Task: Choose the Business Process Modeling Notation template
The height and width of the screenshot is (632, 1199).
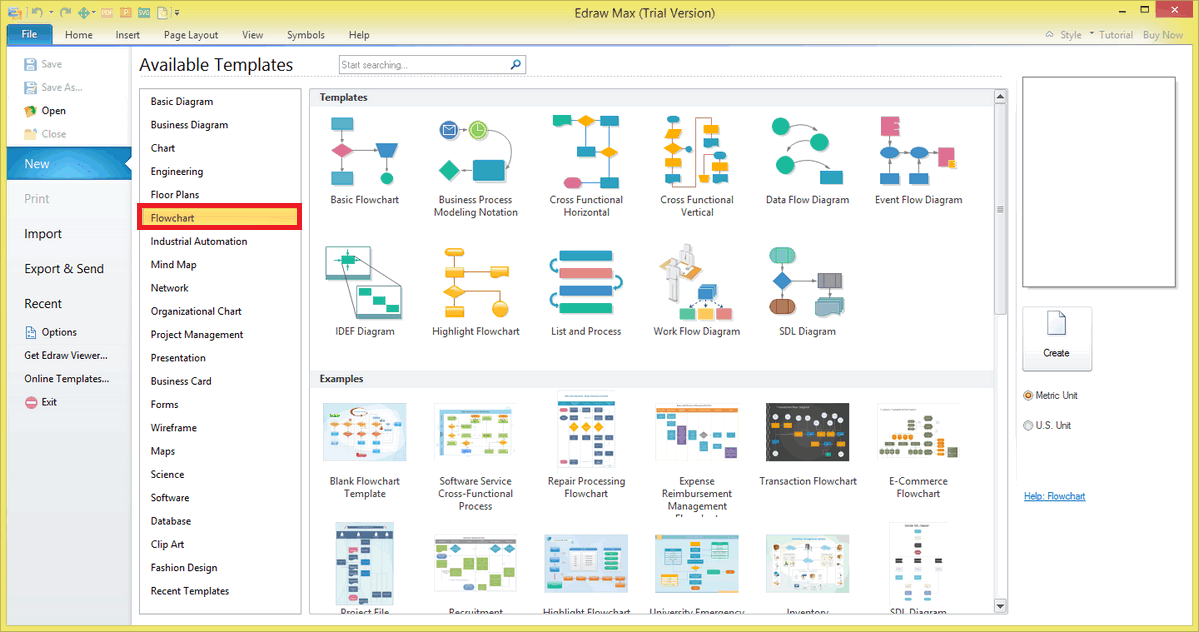Action: 476,167
